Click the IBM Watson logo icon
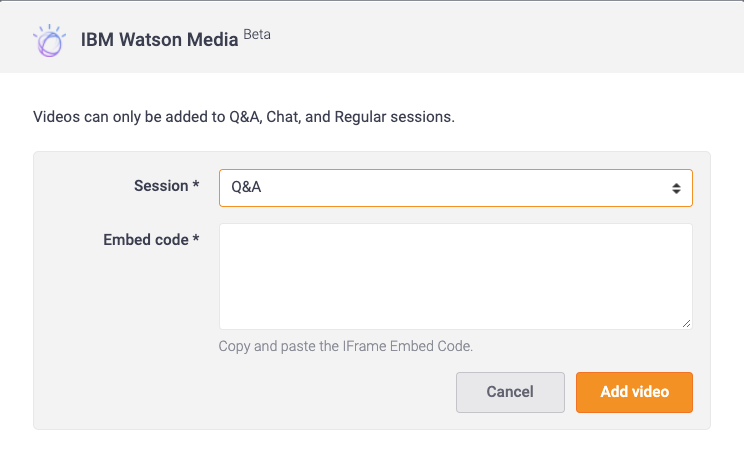The image size is (744, 474). (49, 41)
